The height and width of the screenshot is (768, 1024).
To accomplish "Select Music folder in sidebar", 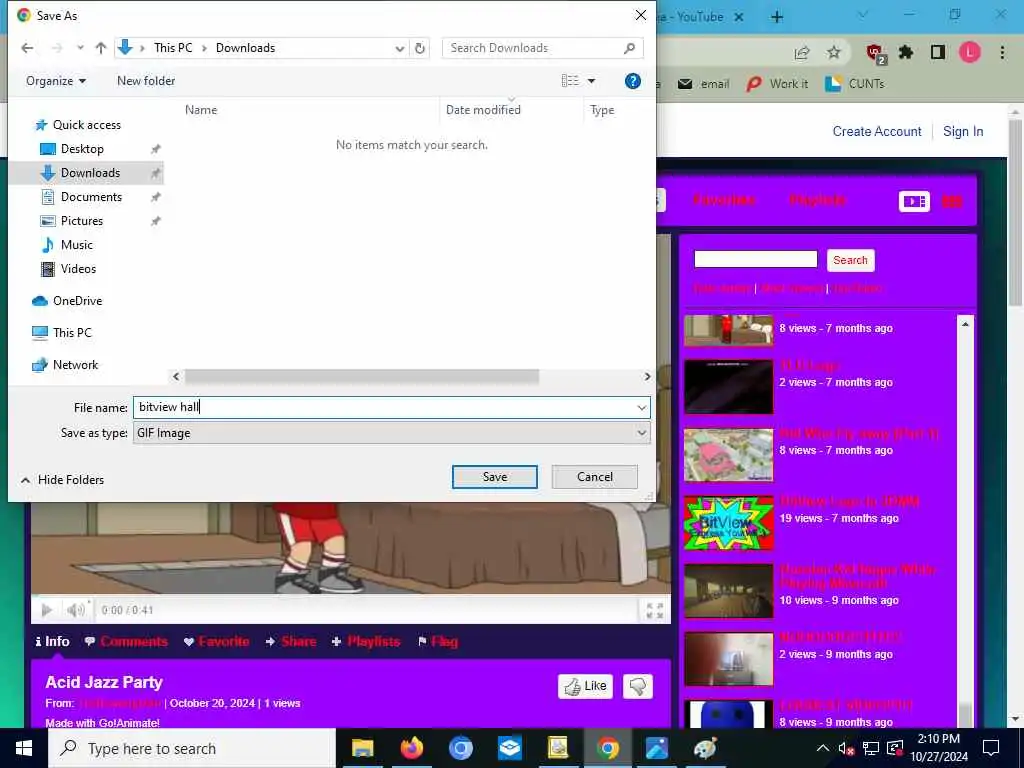I will [76, 245].
